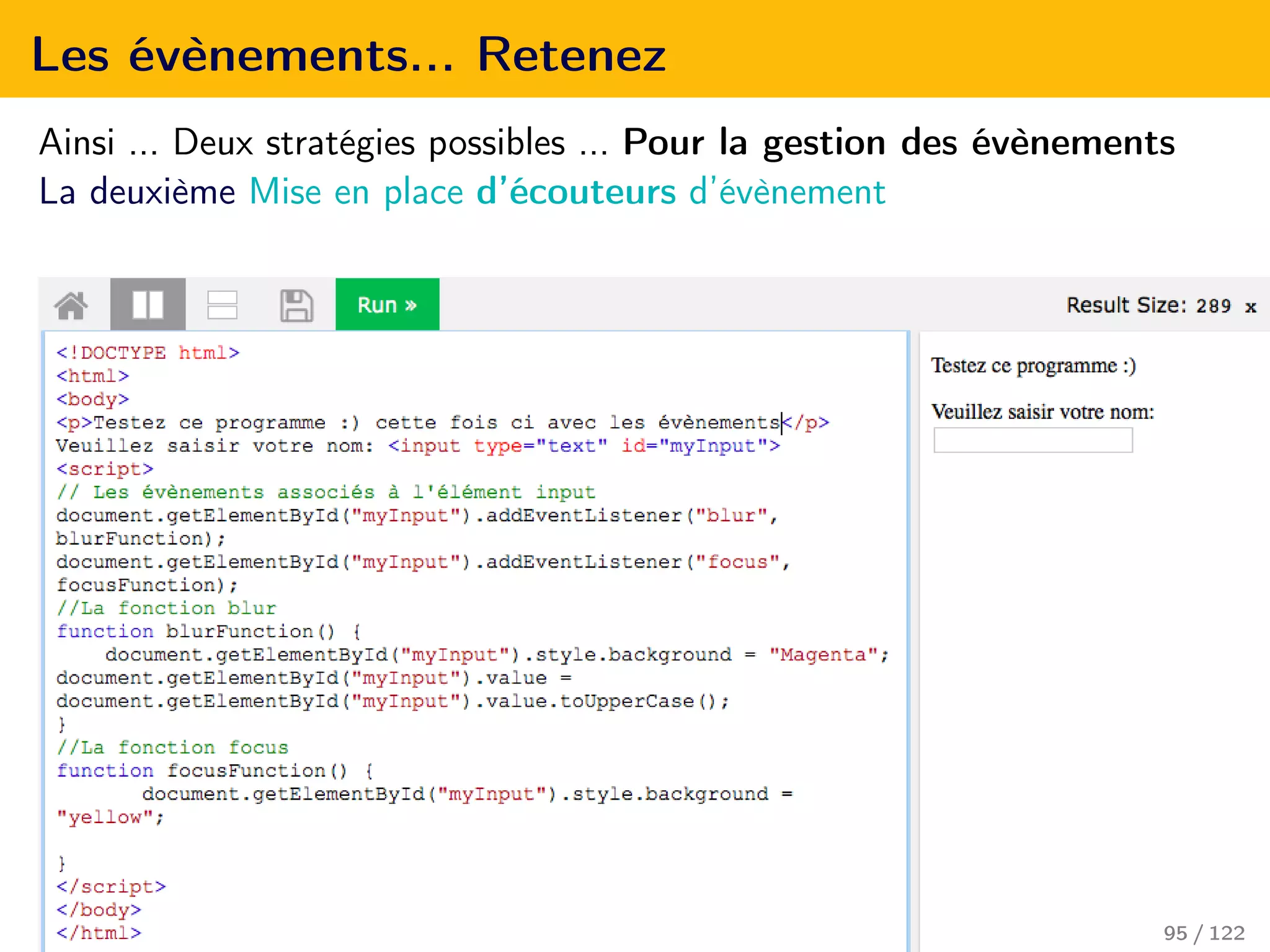1270x952 pixels.
Task: Click the "Magenta" string in code
Action: (x=823, y=654)
